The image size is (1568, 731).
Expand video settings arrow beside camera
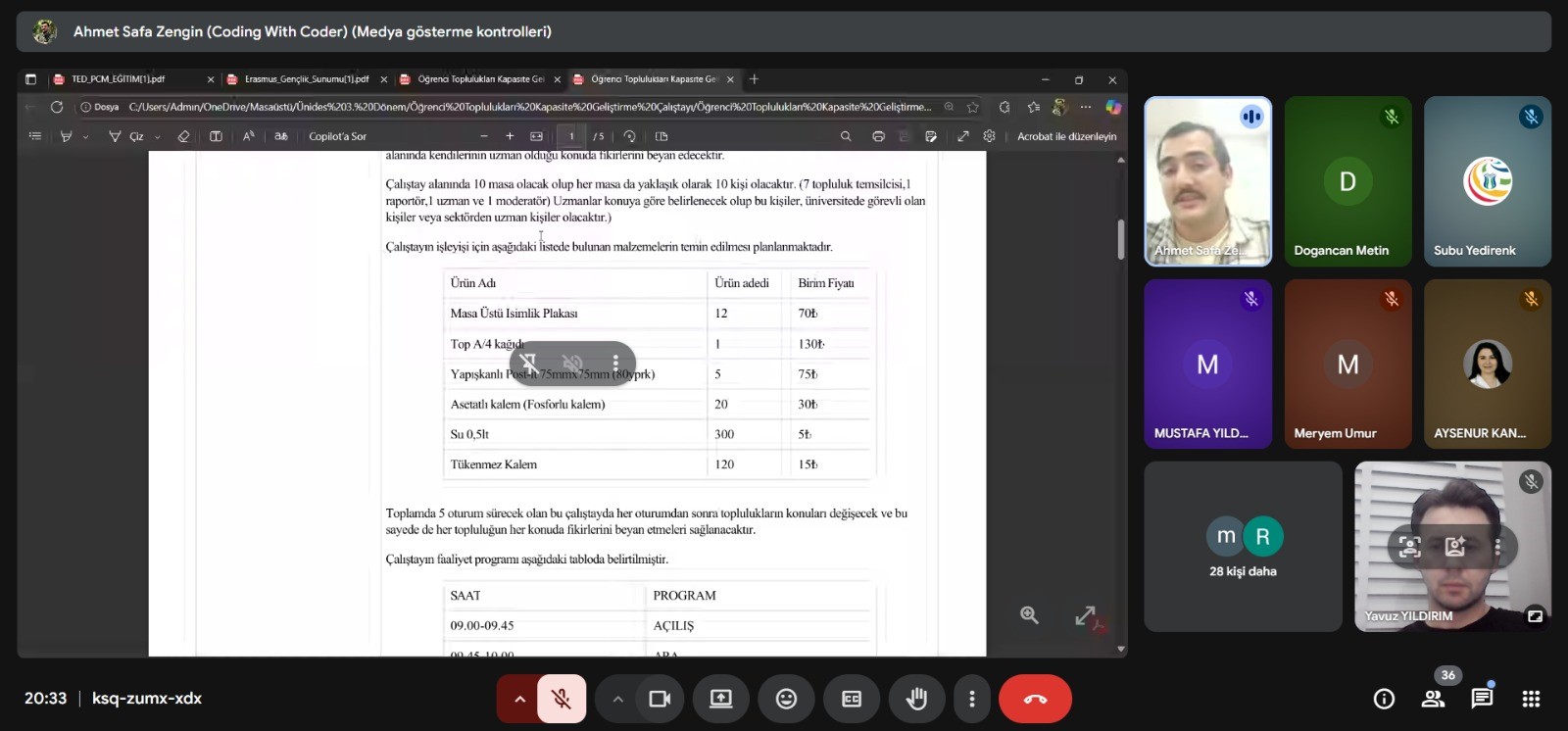tap(617, 699)
